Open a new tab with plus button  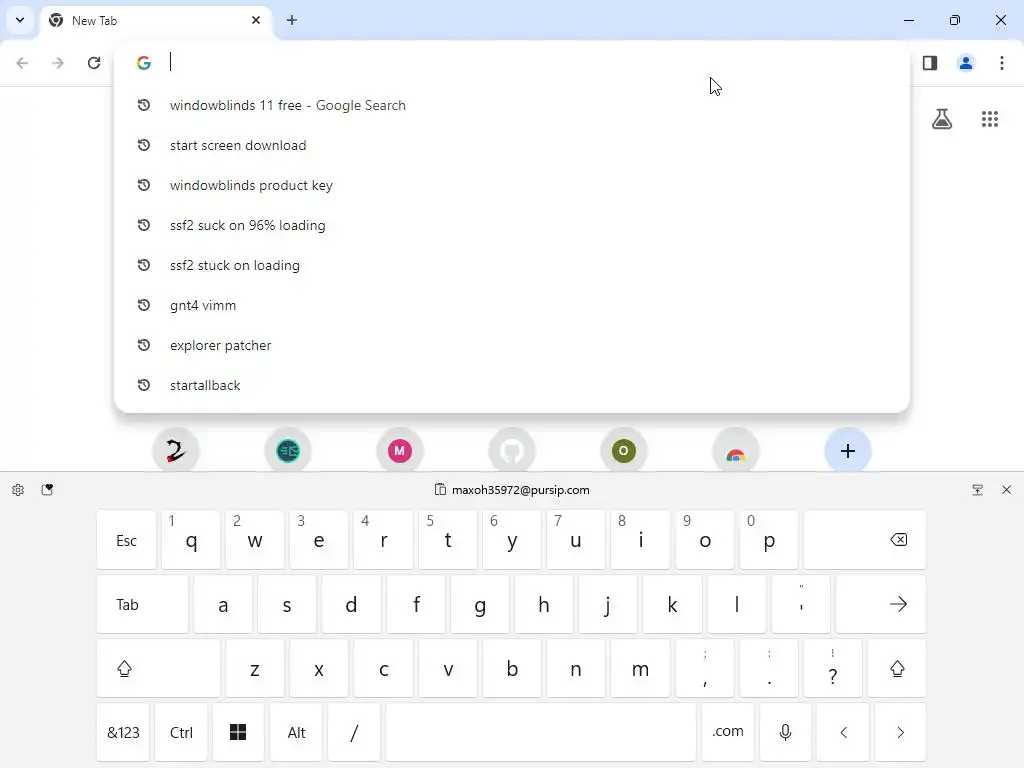(x=292, y=20)
